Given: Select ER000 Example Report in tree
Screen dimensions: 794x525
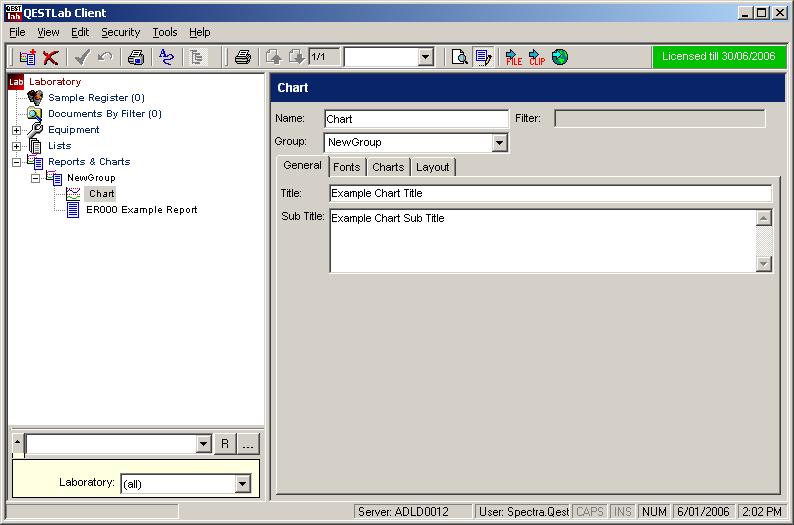Looking at the screenshot, I should (x=141, y=210).
